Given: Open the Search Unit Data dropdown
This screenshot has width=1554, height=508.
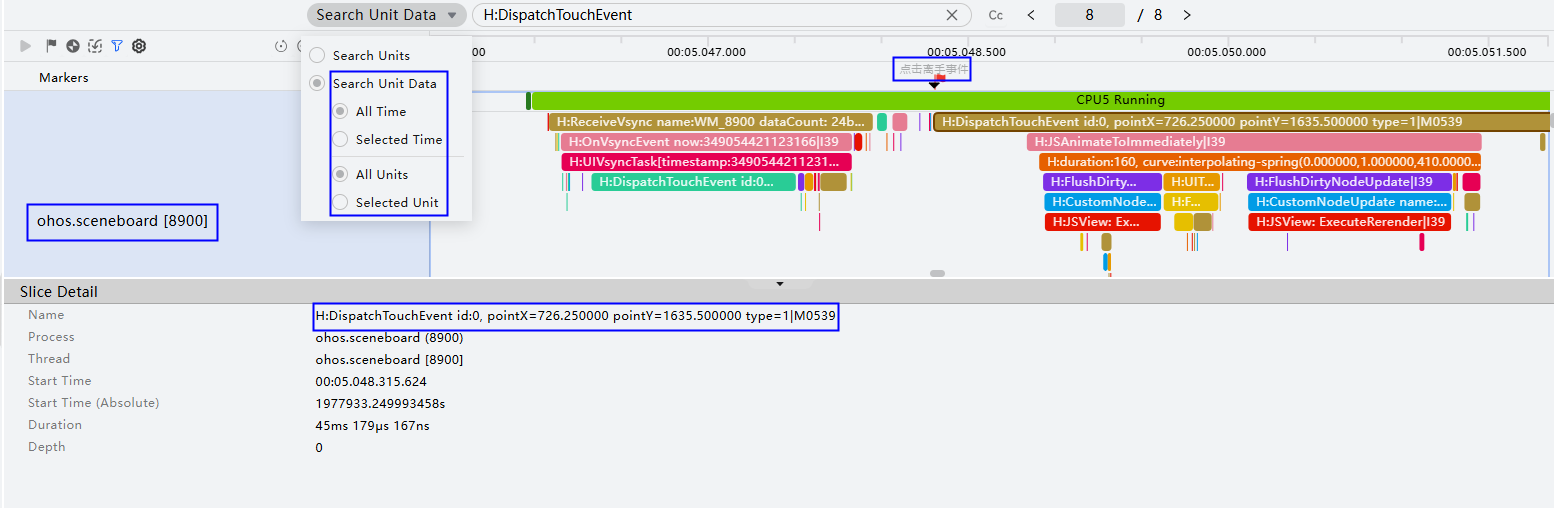Looking at the screenshot, I should [x=386, y=15].
